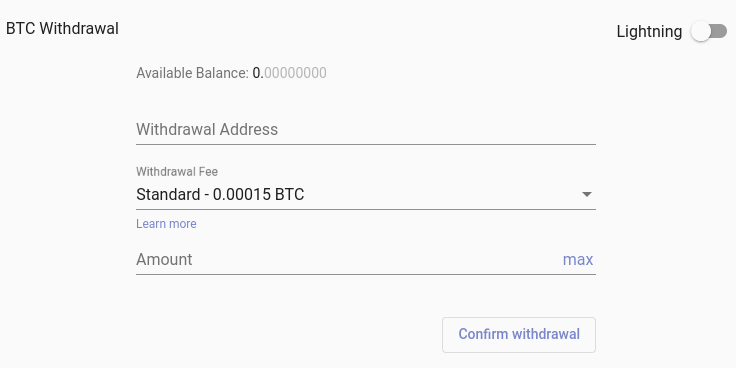
Task: Focus the Withdrawal Address input field
Action: coord(366,130)
